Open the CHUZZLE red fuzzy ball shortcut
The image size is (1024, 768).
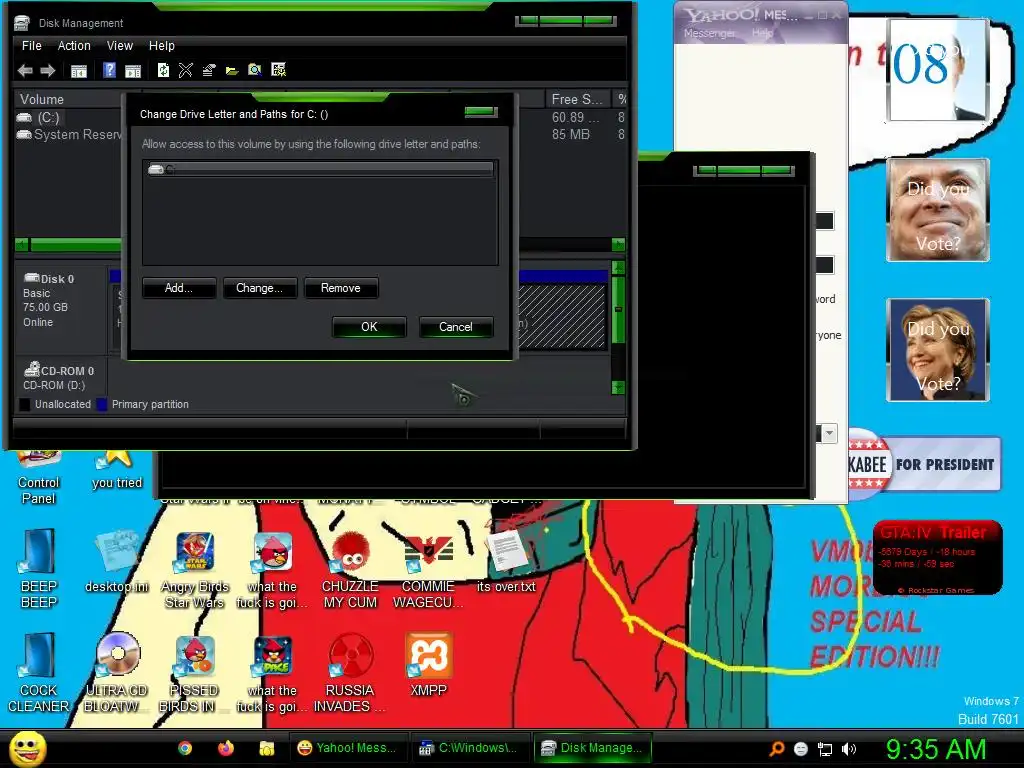tap(350, 571)
